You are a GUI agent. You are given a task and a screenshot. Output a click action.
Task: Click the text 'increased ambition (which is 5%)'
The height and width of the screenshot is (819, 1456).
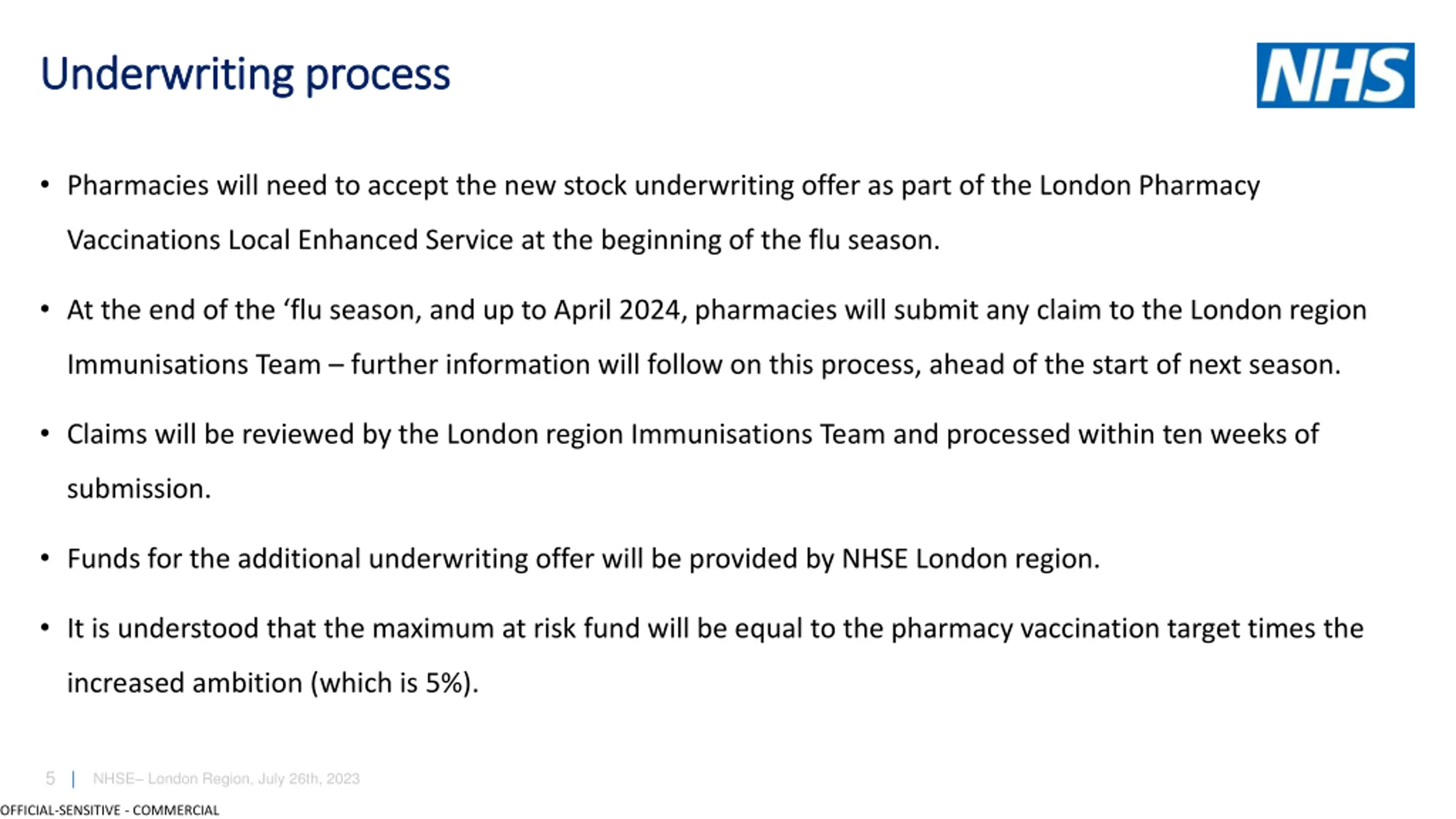tap(270, 683)
